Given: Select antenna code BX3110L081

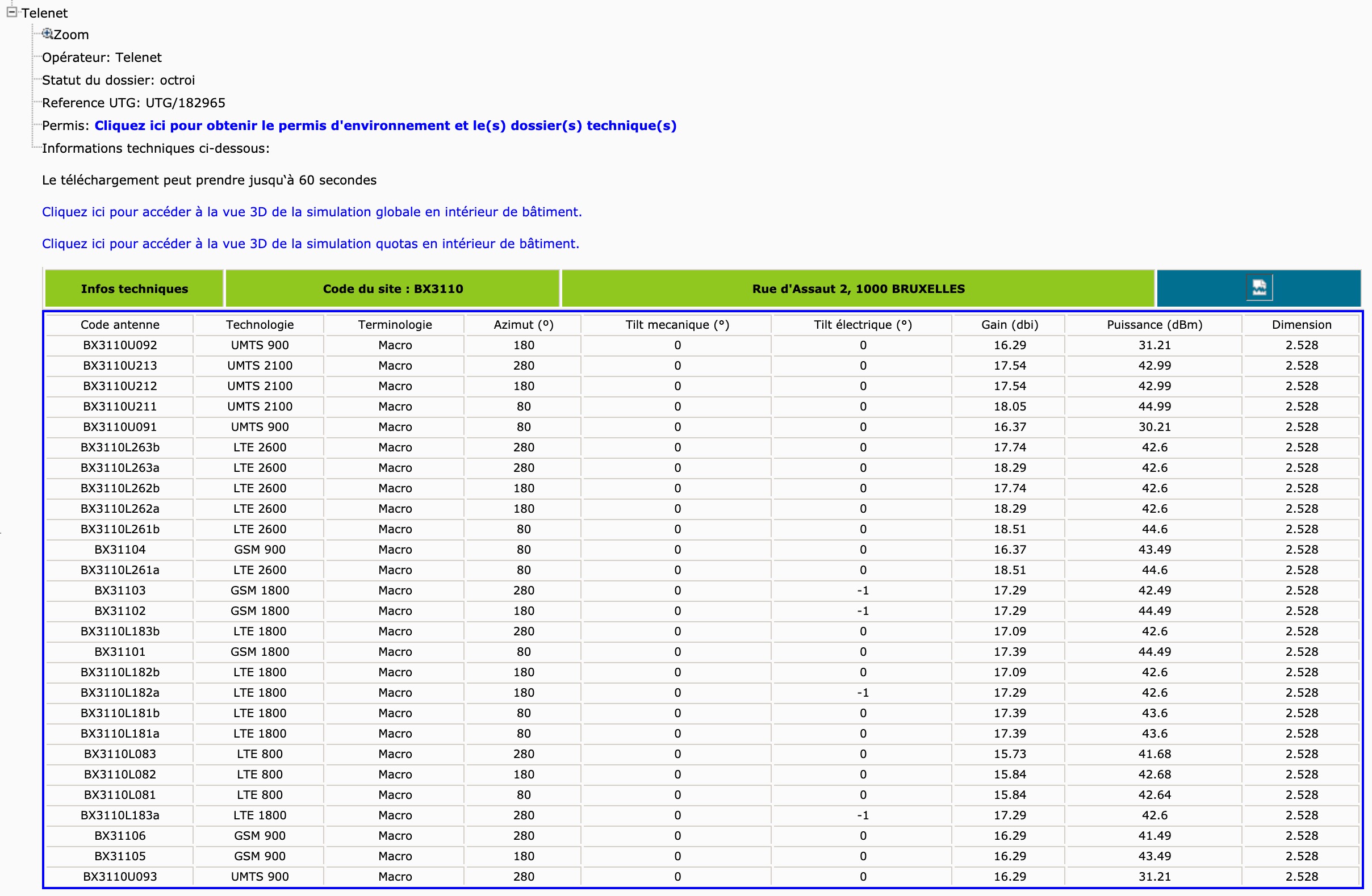Looking at the screenshot, I should click(120, 795).
